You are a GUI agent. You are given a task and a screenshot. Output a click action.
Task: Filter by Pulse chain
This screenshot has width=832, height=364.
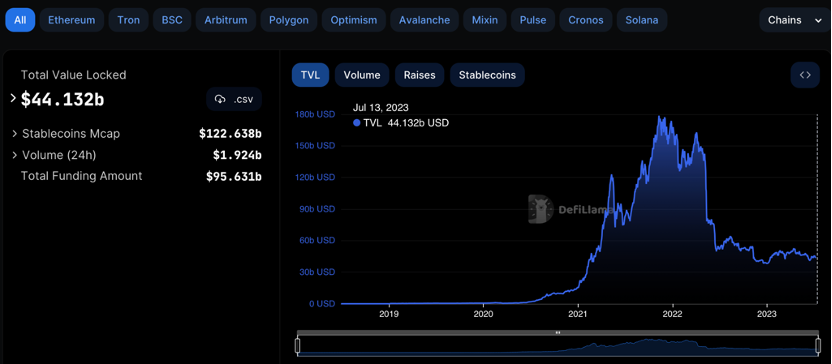[533, 20]
